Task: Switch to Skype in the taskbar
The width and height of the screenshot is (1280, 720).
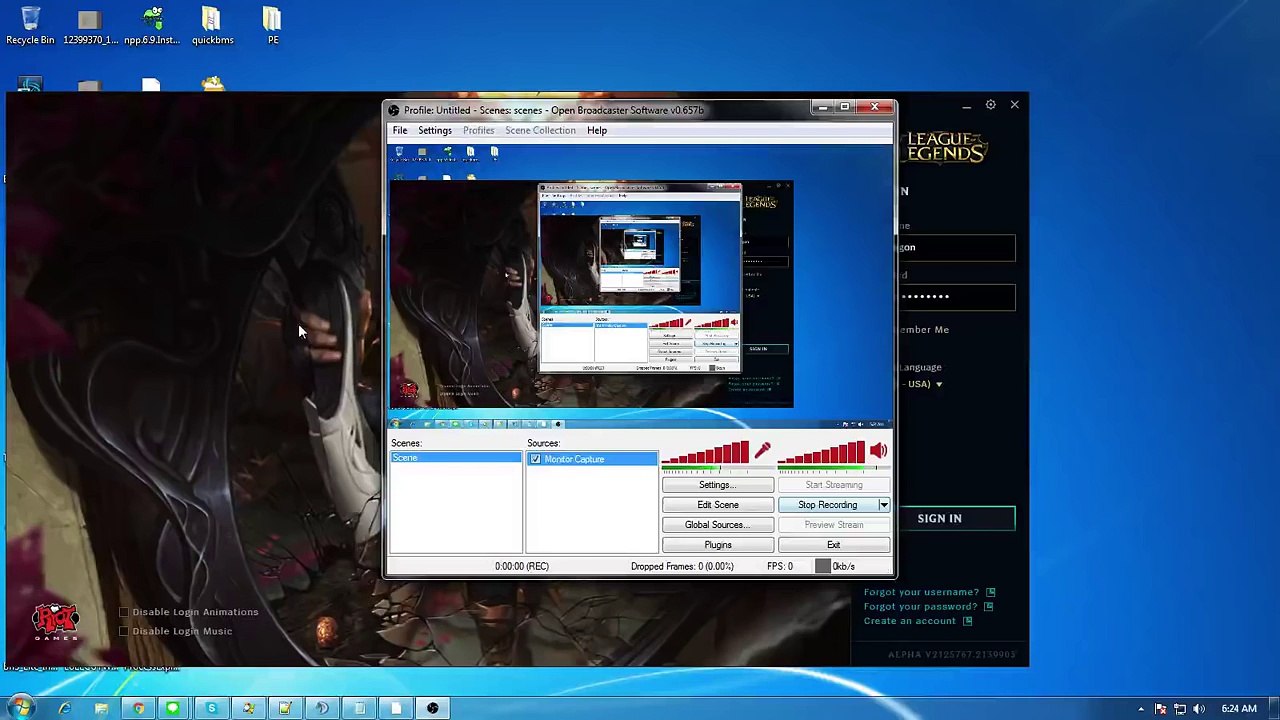Action: click(211, 709)
